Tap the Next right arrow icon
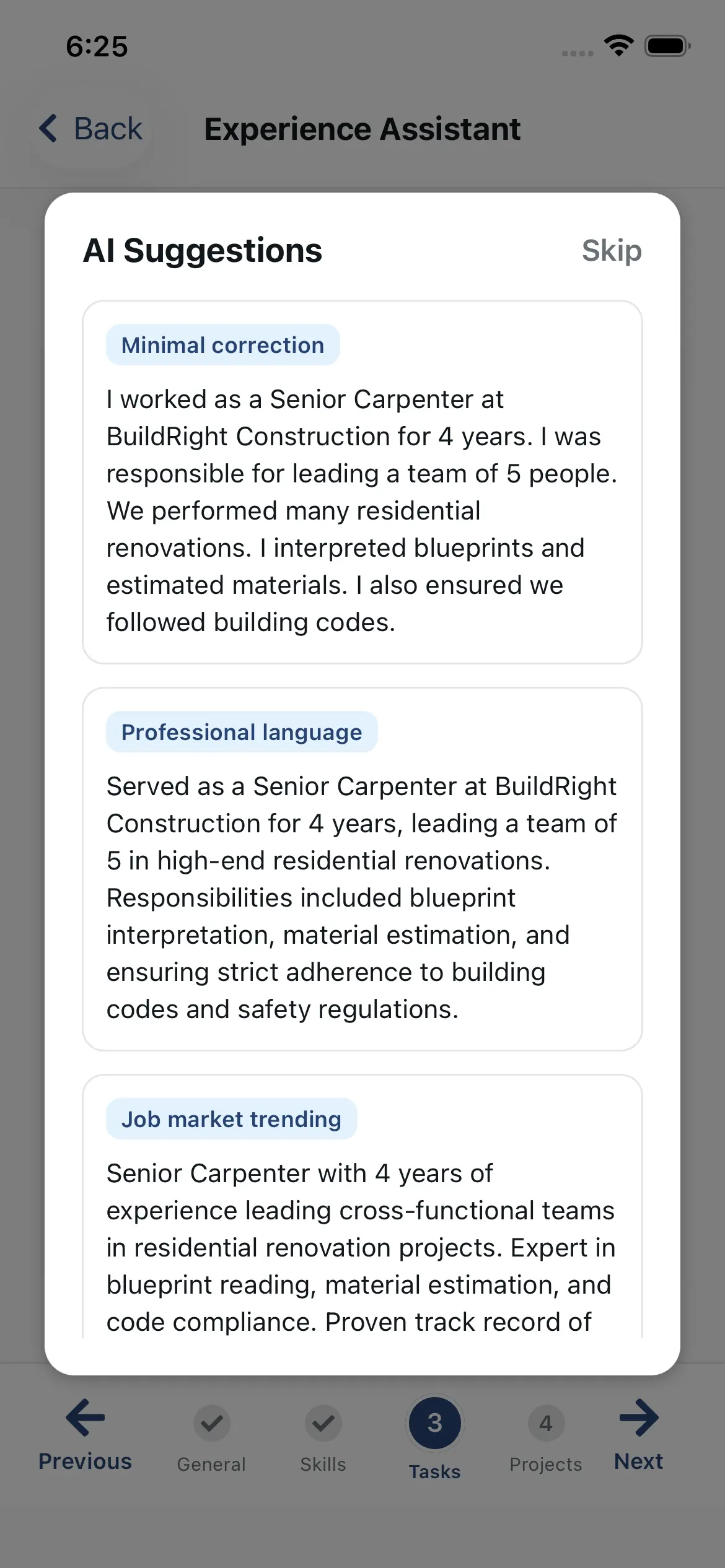This screenshot has height=1568, width=725. coord(638,1418)
